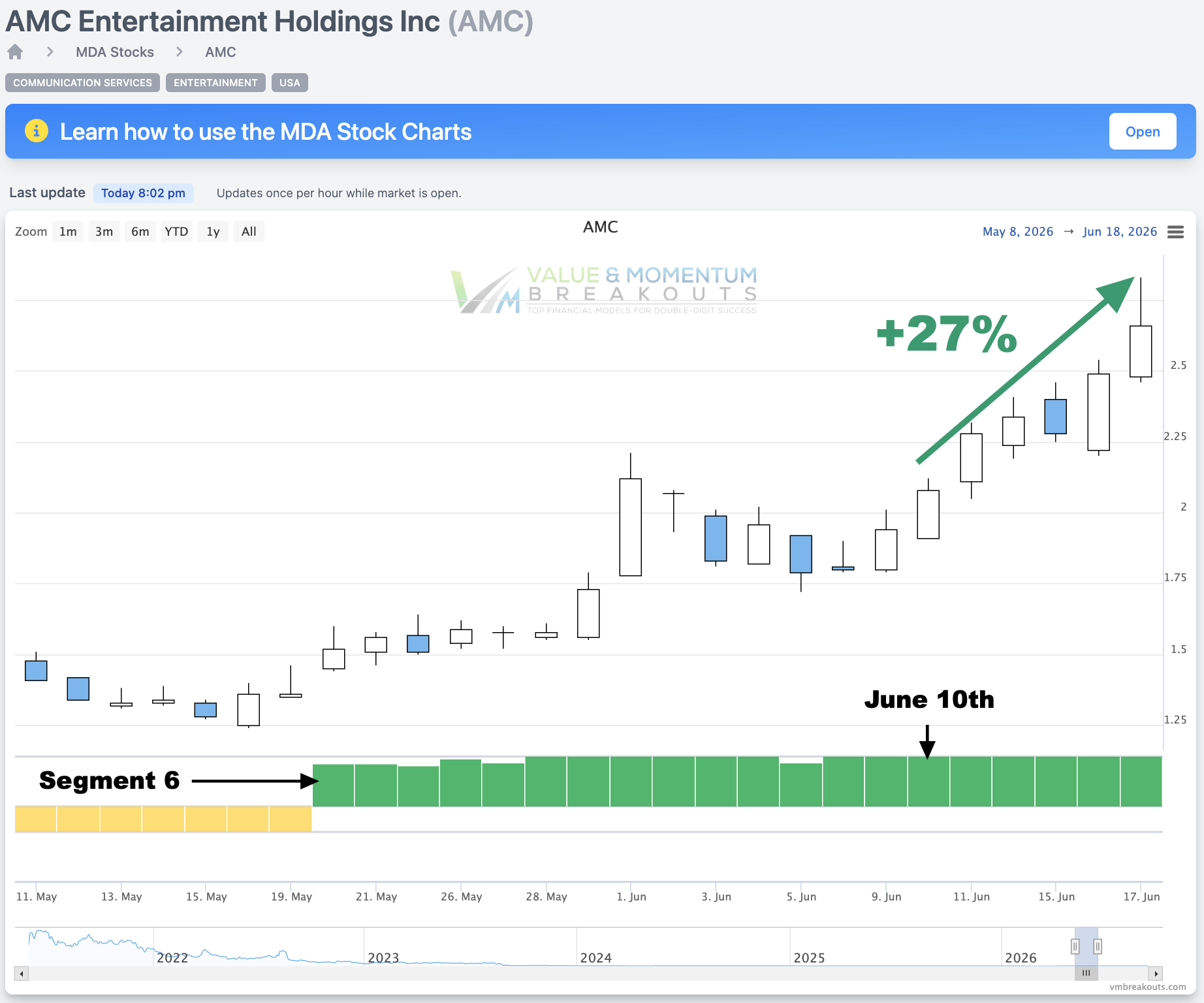Set zoom to All

pyautogui.click(x=249, y=232)
